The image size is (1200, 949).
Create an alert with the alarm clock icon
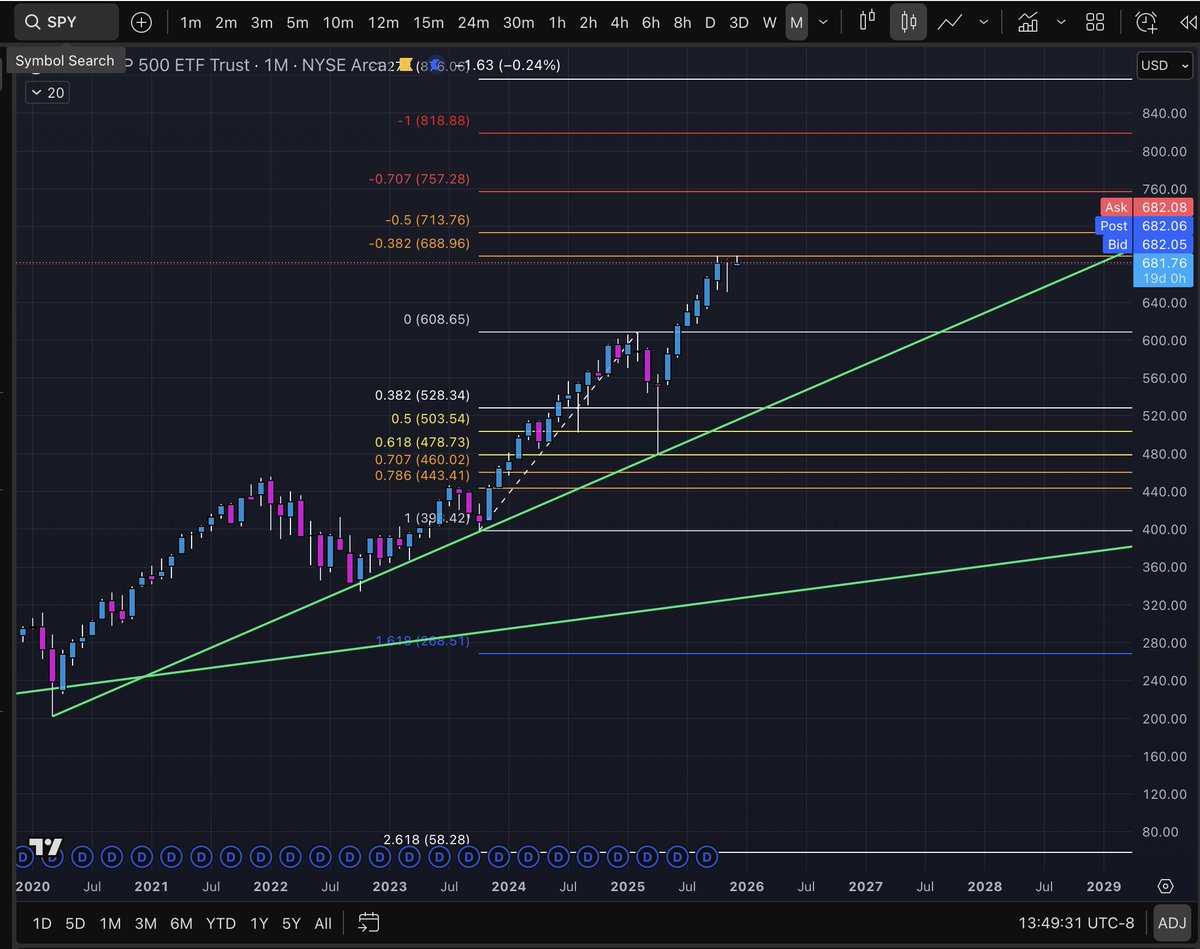[x=1146, y=22]
